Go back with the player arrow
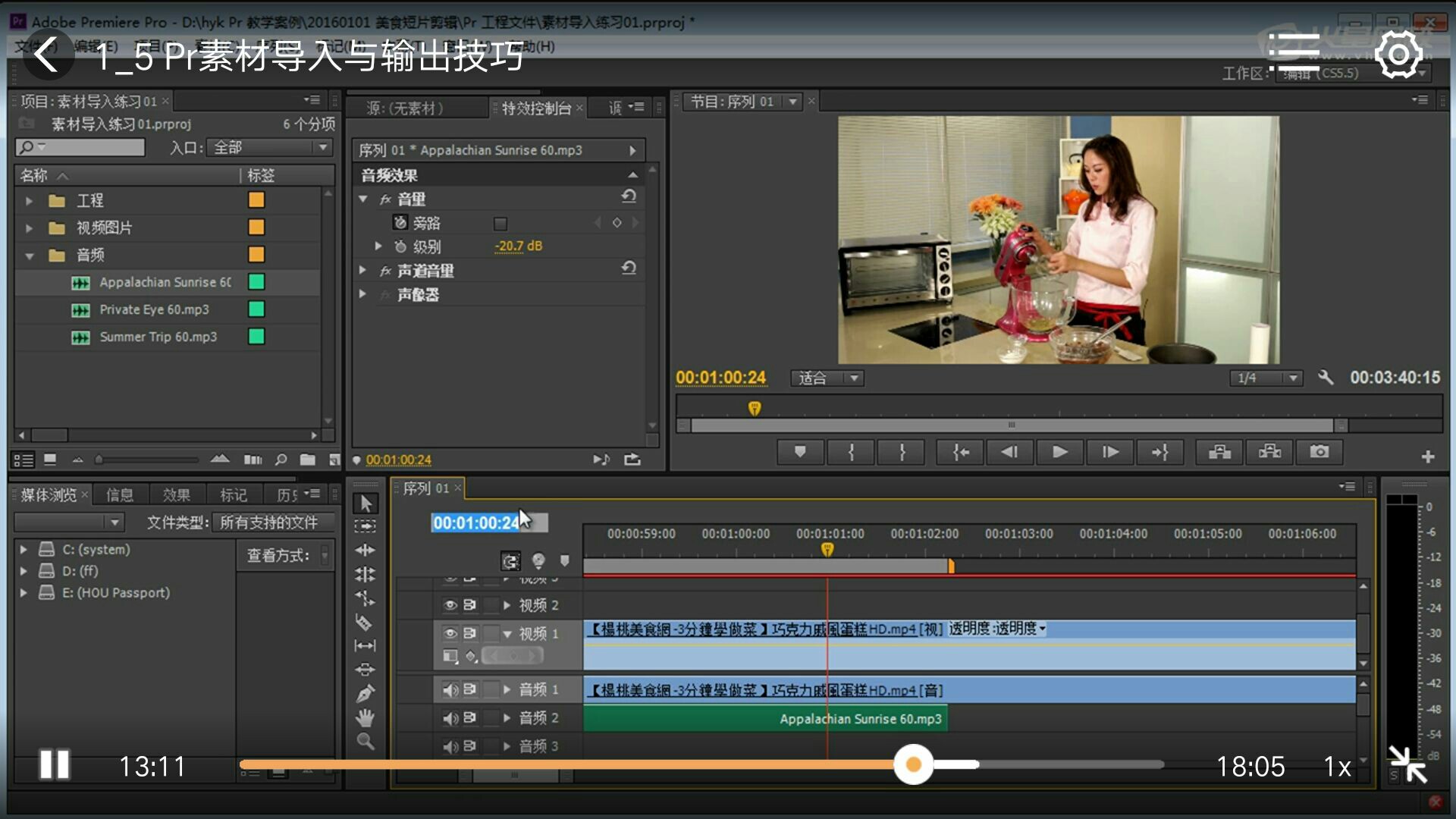This screenshot has height=819, width=1456. click(47, 55)
